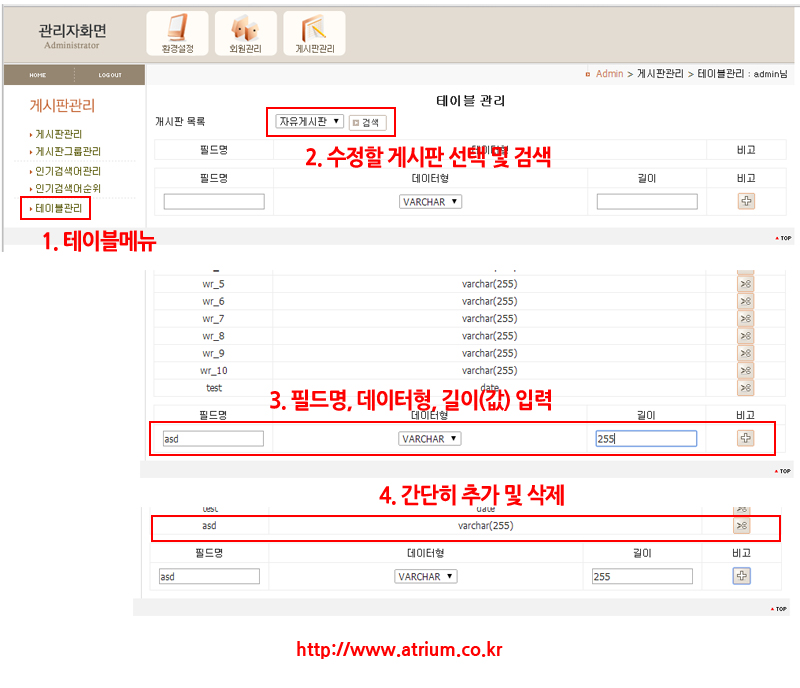
Task: Click the LOGOUT tab in sidebar
Action: point(110,75)
